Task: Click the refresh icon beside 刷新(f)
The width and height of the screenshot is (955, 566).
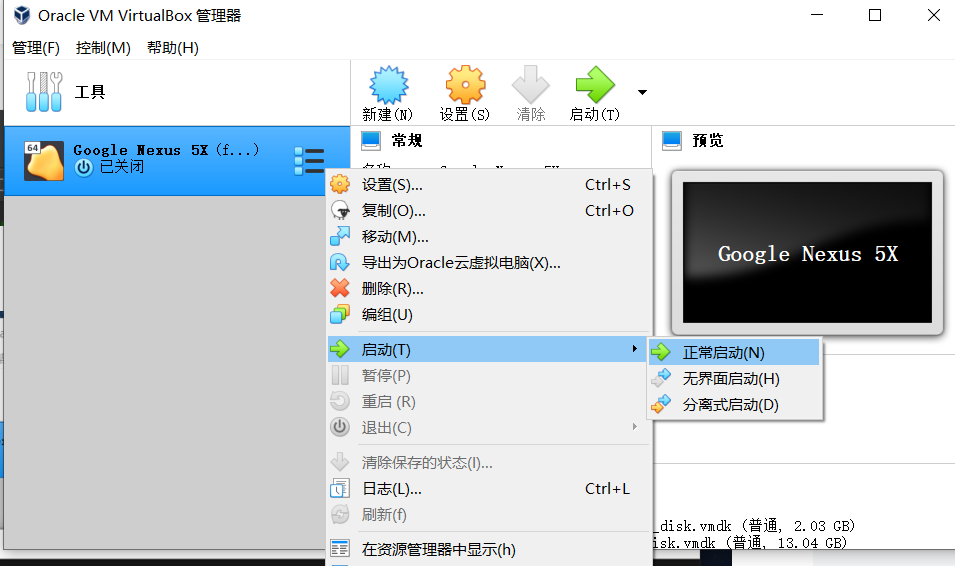Action: (x=340, y=515)
